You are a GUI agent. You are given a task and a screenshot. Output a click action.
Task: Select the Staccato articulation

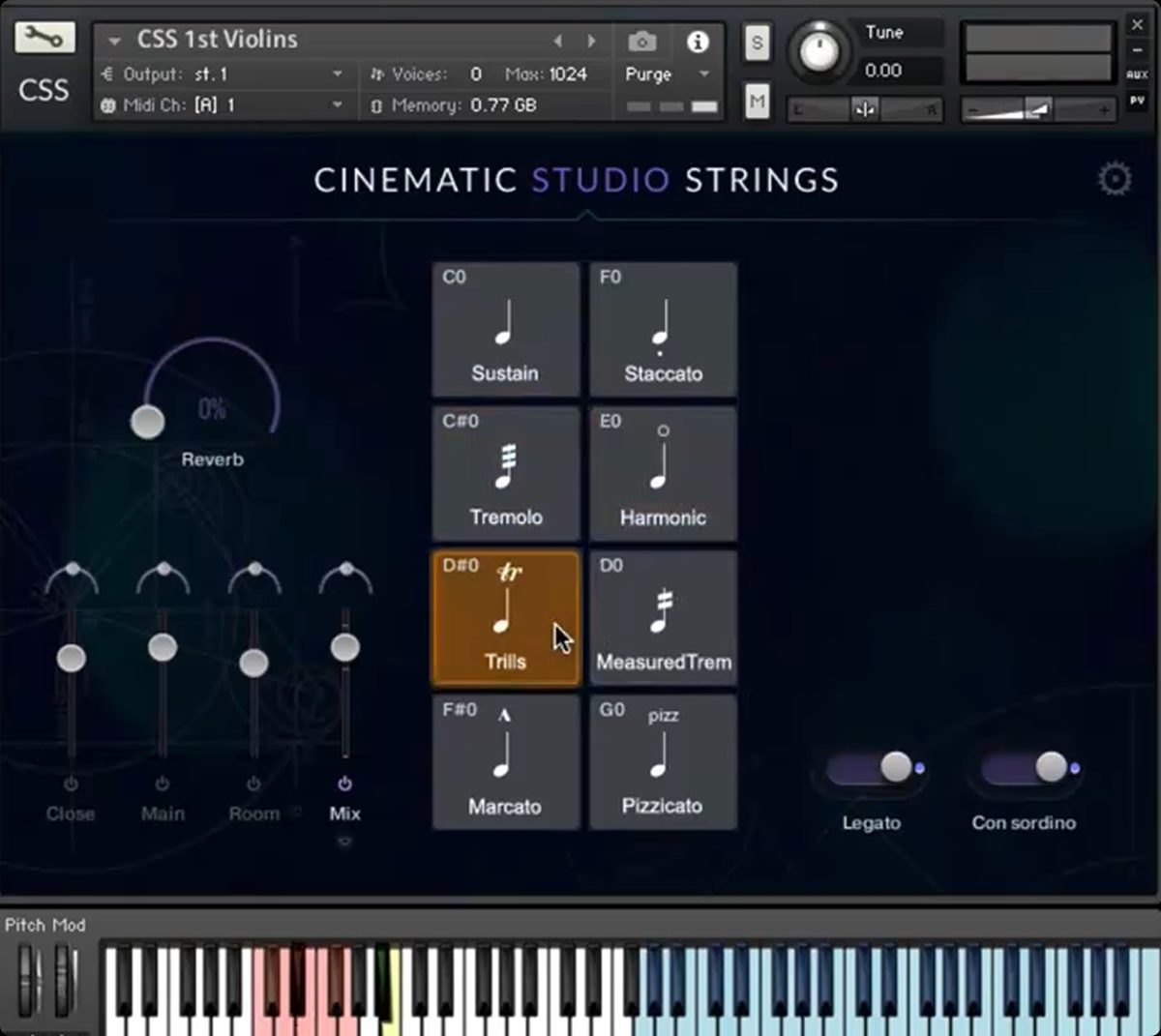click(x=663, y=330)
